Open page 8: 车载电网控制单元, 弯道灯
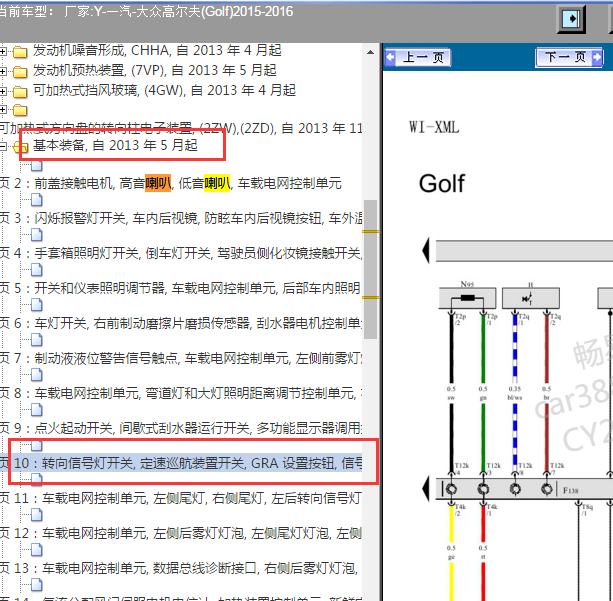The width and height of the screenshot is (613, 601). tap(181, 393)
